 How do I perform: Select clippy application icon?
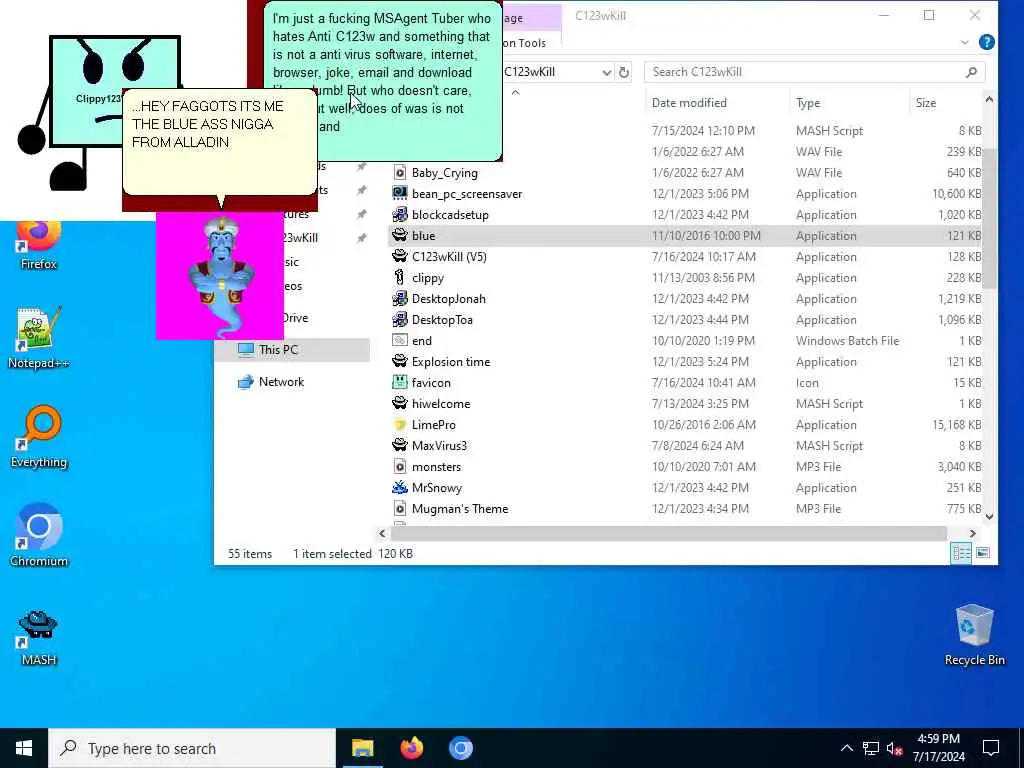(400, 278)
